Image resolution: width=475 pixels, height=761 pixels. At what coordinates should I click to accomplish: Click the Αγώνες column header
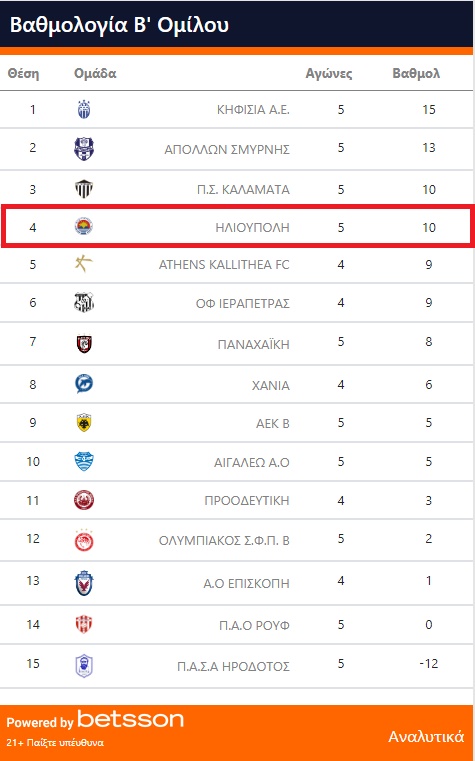click(x=329, y=74)
